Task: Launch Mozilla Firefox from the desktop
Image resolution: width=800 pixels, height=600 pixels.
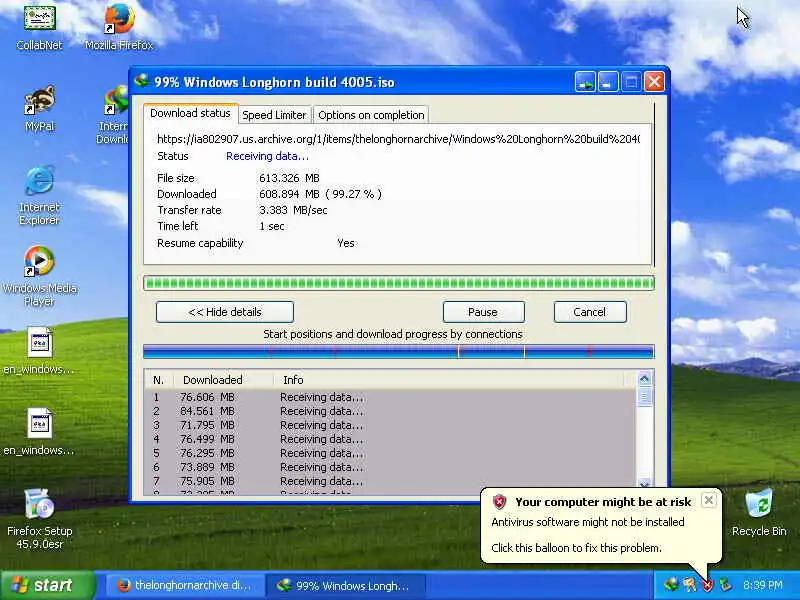Action: pyautogui.click(x=119, y=27)
